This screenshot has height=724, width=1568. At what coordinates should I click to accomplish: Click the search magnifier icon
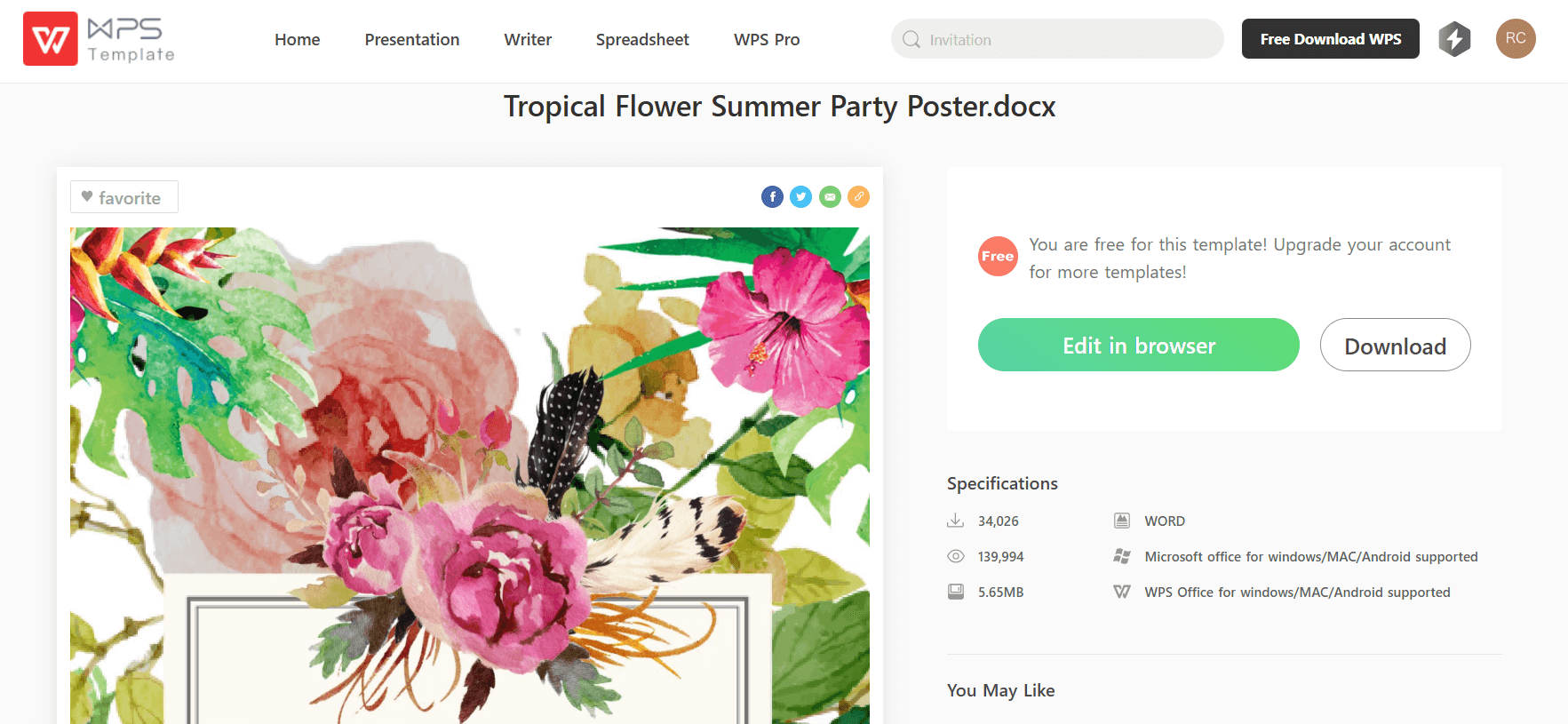click(911, 39)
